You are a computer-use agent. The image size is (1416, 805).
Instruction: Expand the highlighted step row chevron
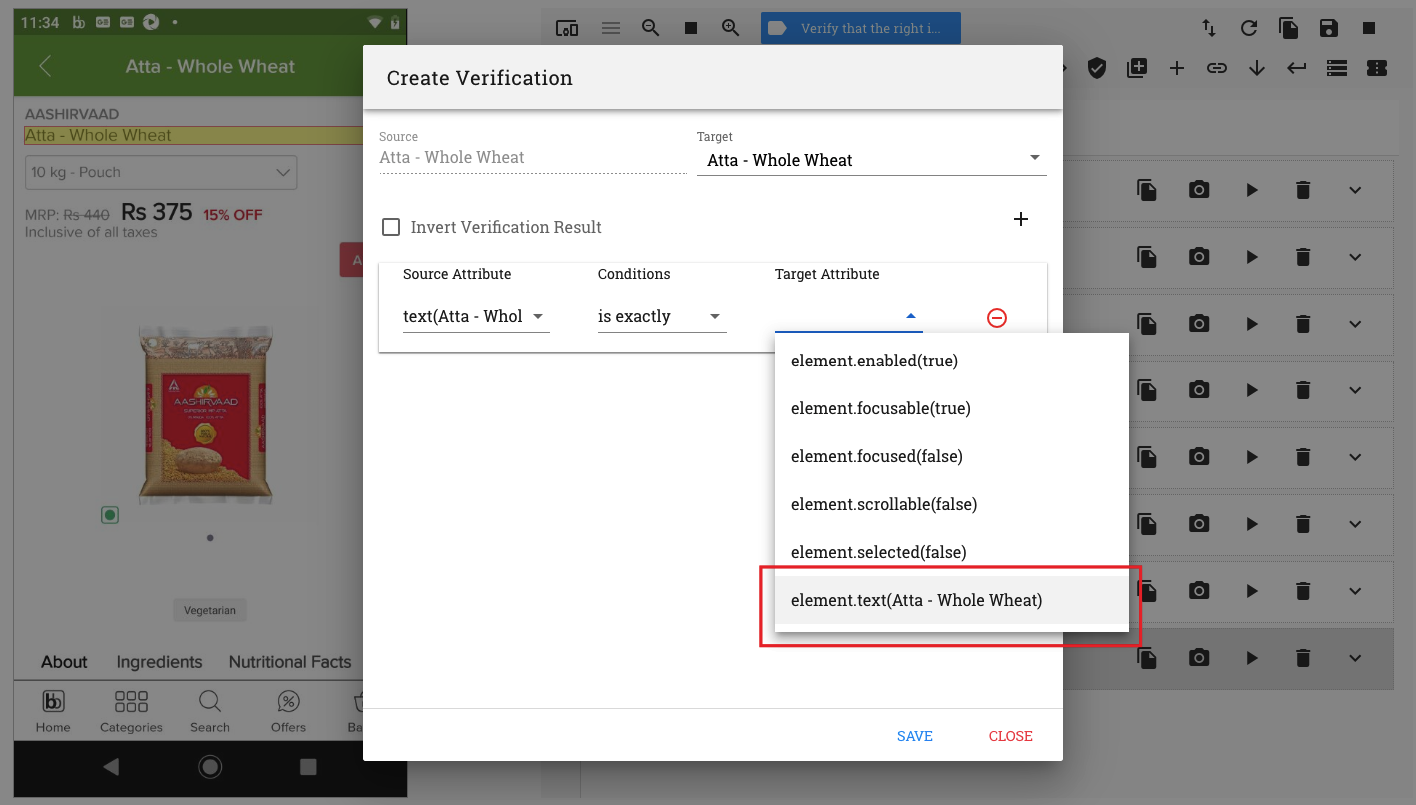1355,658
